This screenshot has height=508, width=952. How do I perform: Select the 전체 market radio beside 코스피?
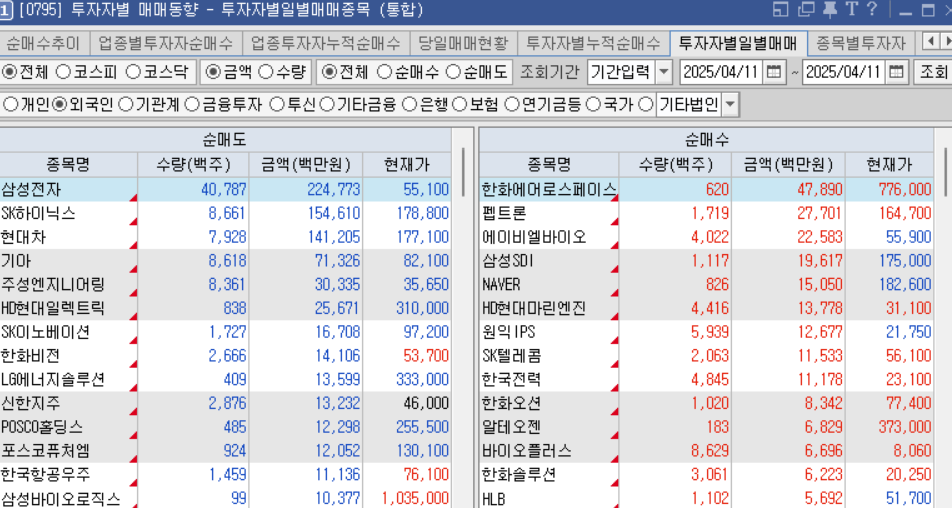click(x=10, y=72)
